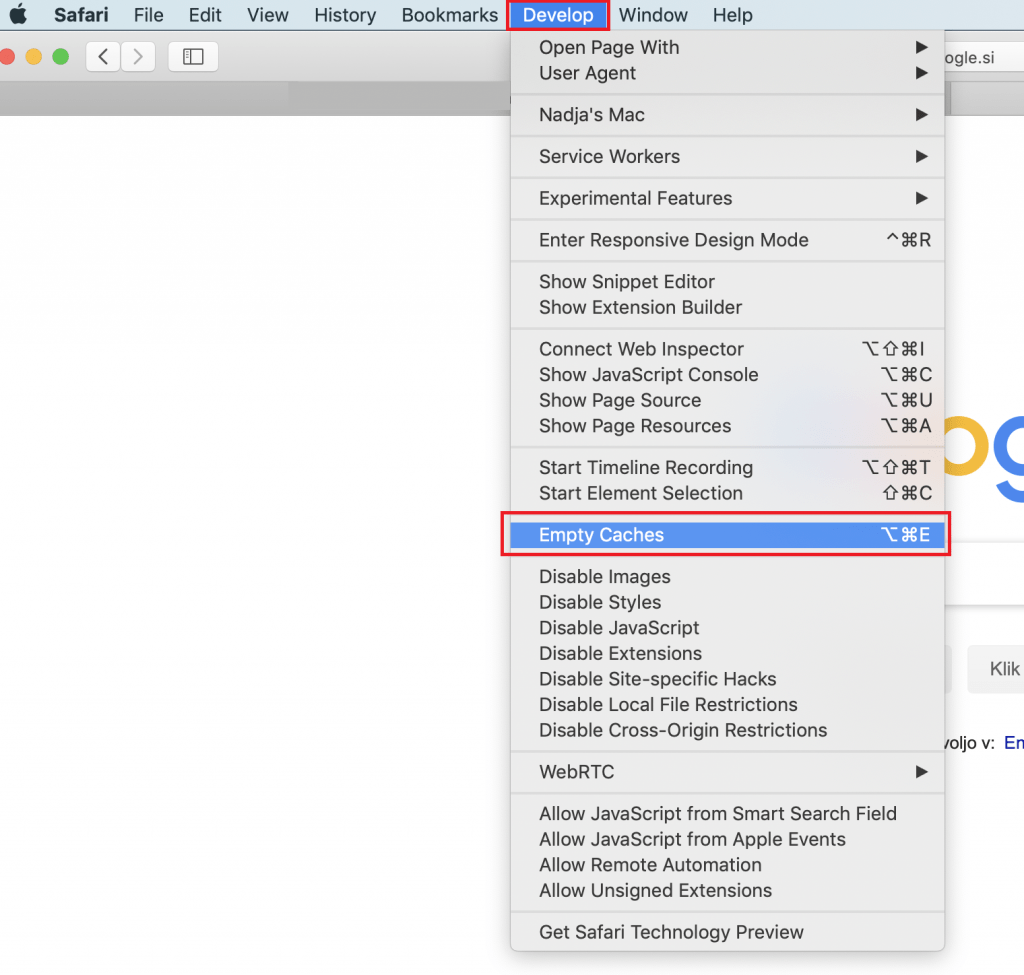Choose Enter Responsive Design Mode

(728, 240)
